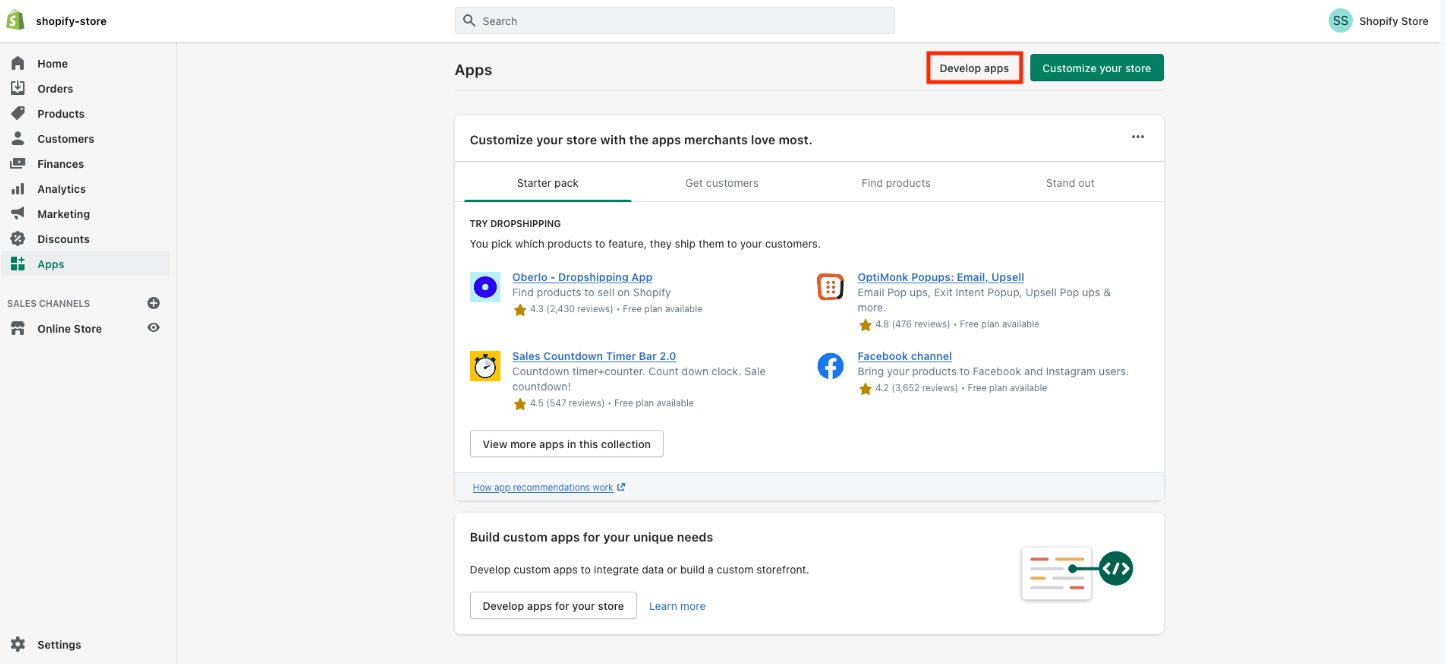Open the Discounts badge icon
The width and height of the screenshot is (1446, 664).
point(17,239)
